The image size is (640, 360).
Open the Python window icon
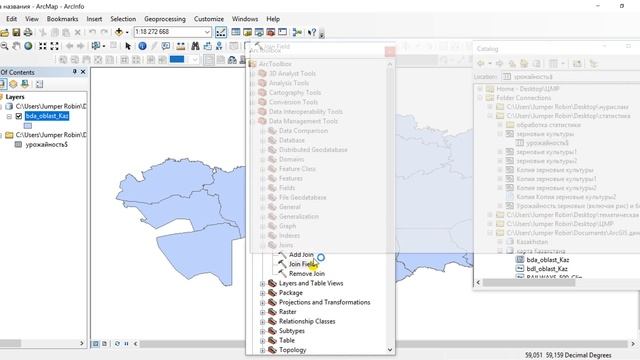(282, 32)
